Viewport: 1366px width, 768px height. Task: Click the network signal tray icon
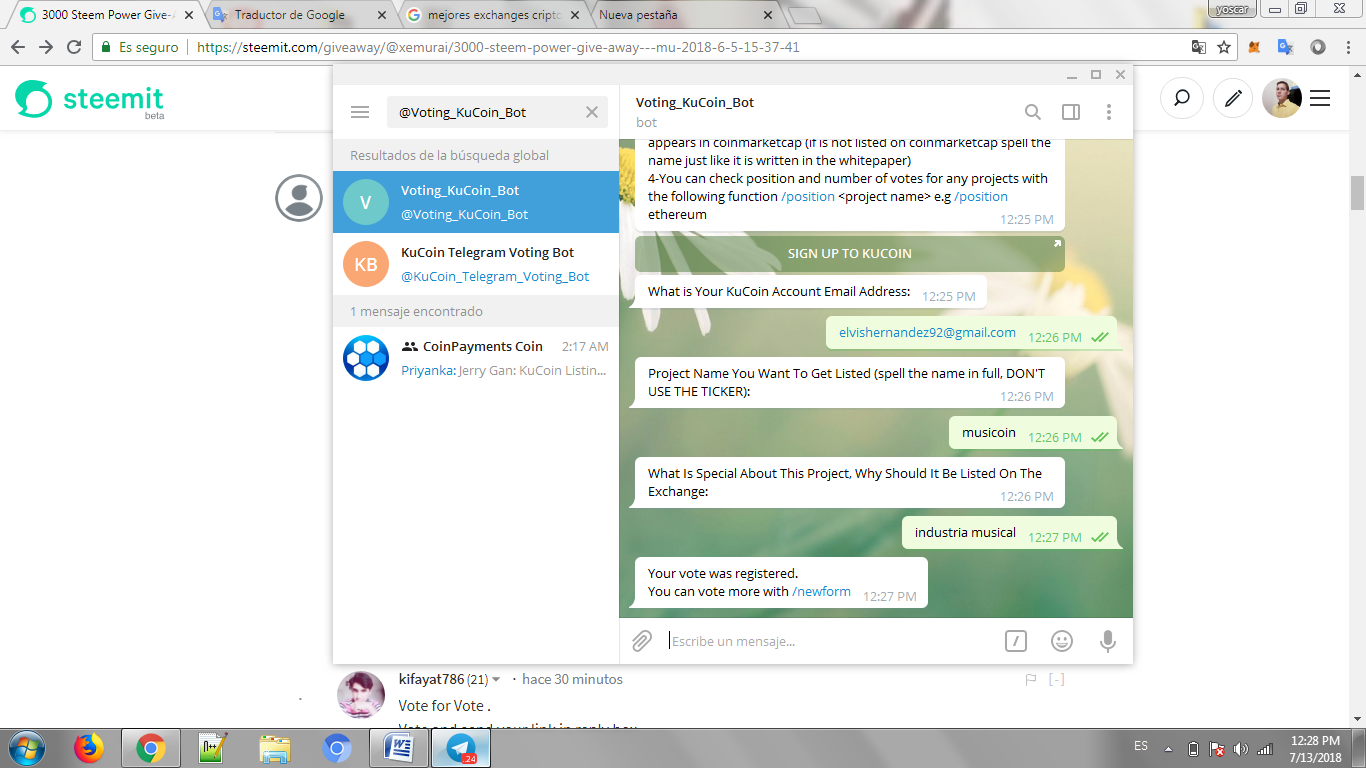click(1265, 748)
